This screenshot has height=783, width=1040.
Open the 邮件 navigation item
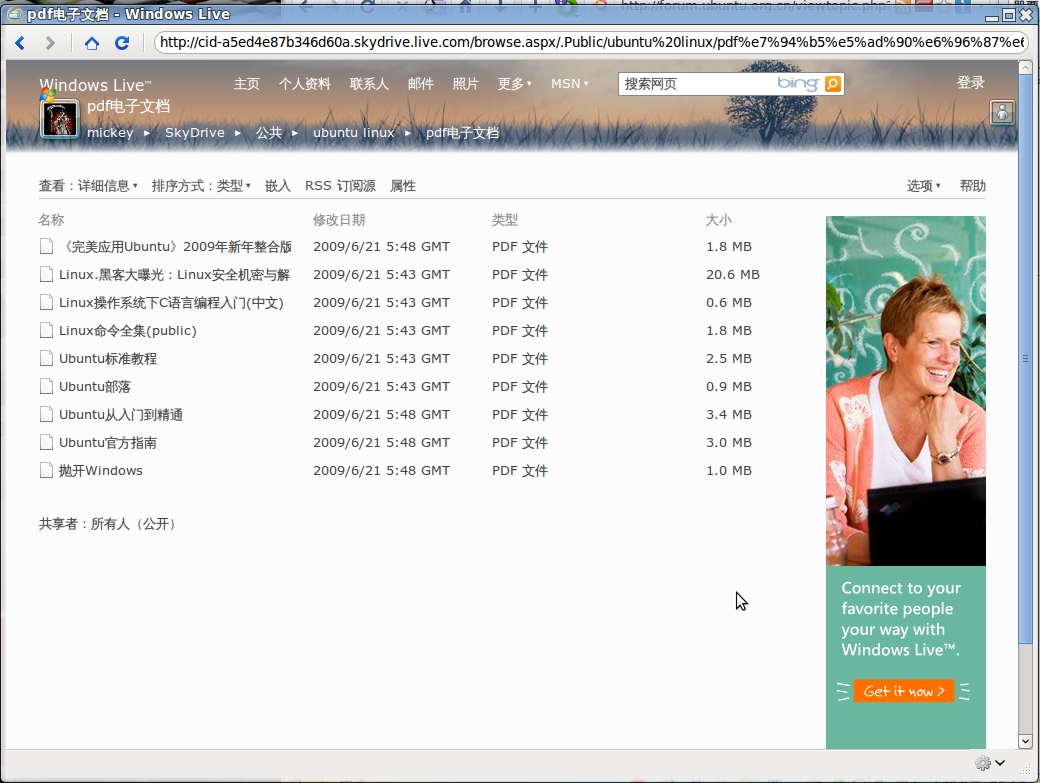[421, 84]
